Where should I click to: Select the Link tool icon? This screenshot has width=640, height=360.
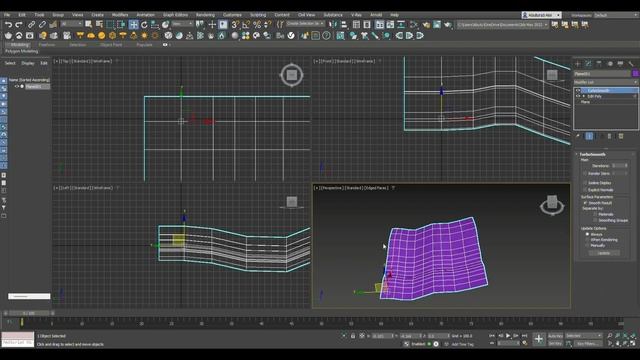click(x=31, y=25)
